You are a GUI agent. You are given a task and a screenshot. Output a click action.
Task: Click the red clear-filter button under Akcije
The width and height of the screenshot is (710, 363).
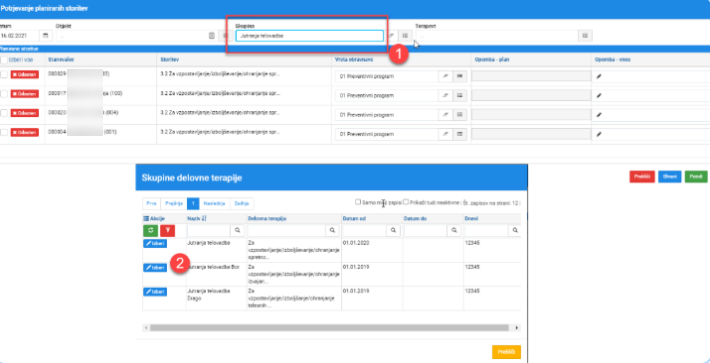168,230
